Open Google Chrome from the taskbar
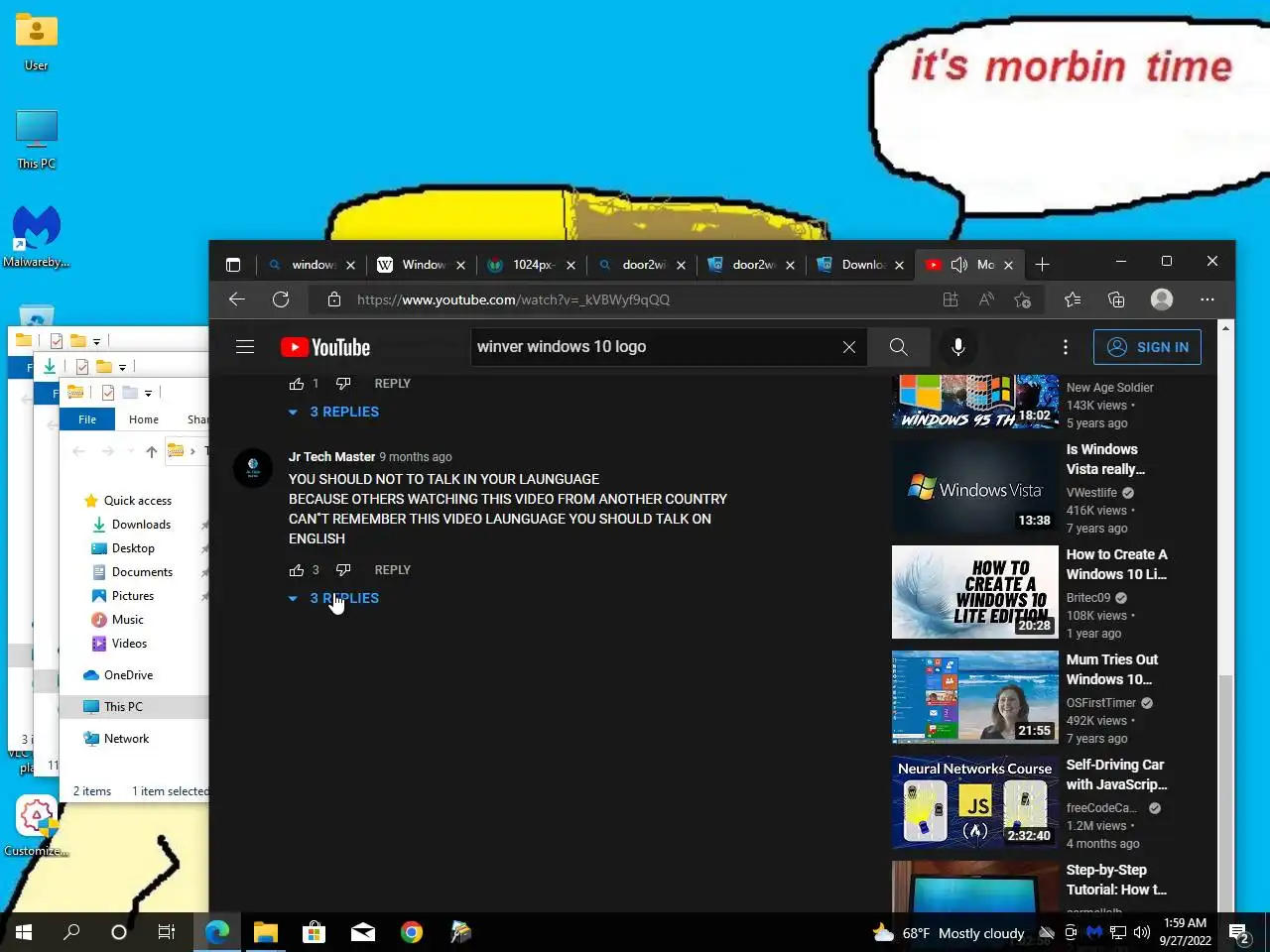The height and width of the screenshot is (952, 1270). [412, 932]
